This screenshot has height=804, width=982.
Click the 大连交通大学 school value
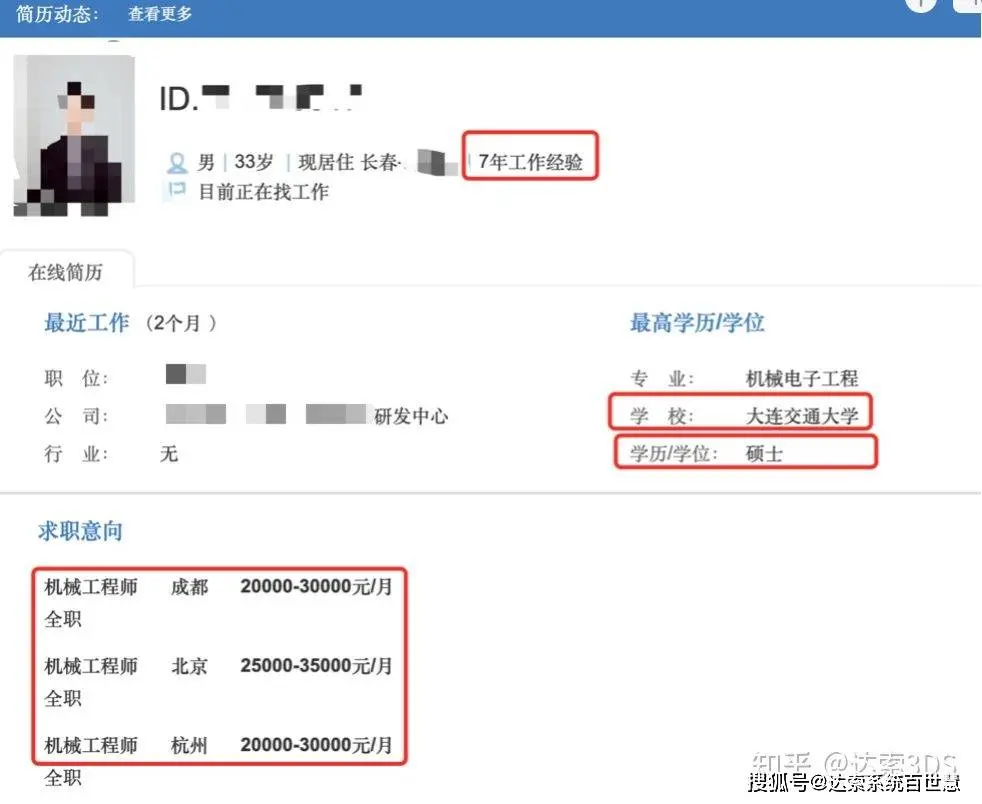point(802,416)
